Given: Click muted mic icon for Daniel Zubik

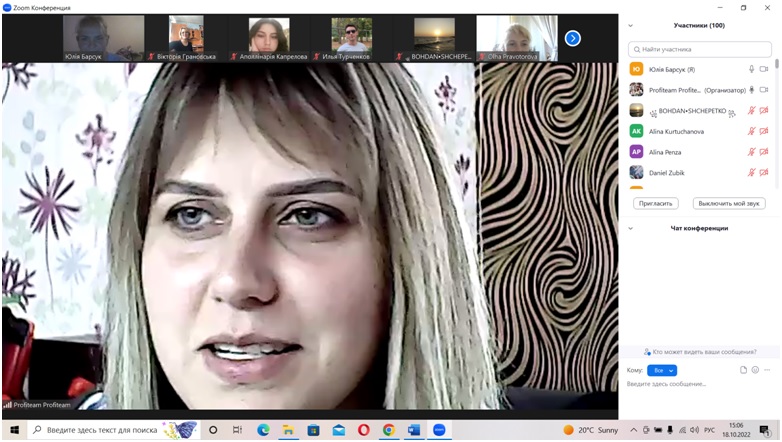Looking at the screenshot, I should pos(751,173).
